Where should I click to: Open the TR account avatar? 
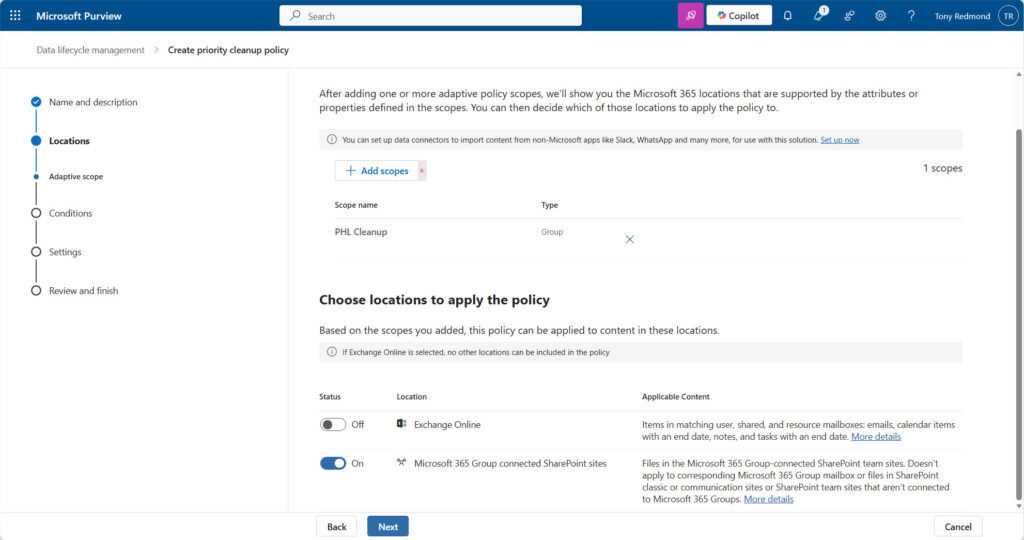pyautogui.click(x=1008, y=16)
